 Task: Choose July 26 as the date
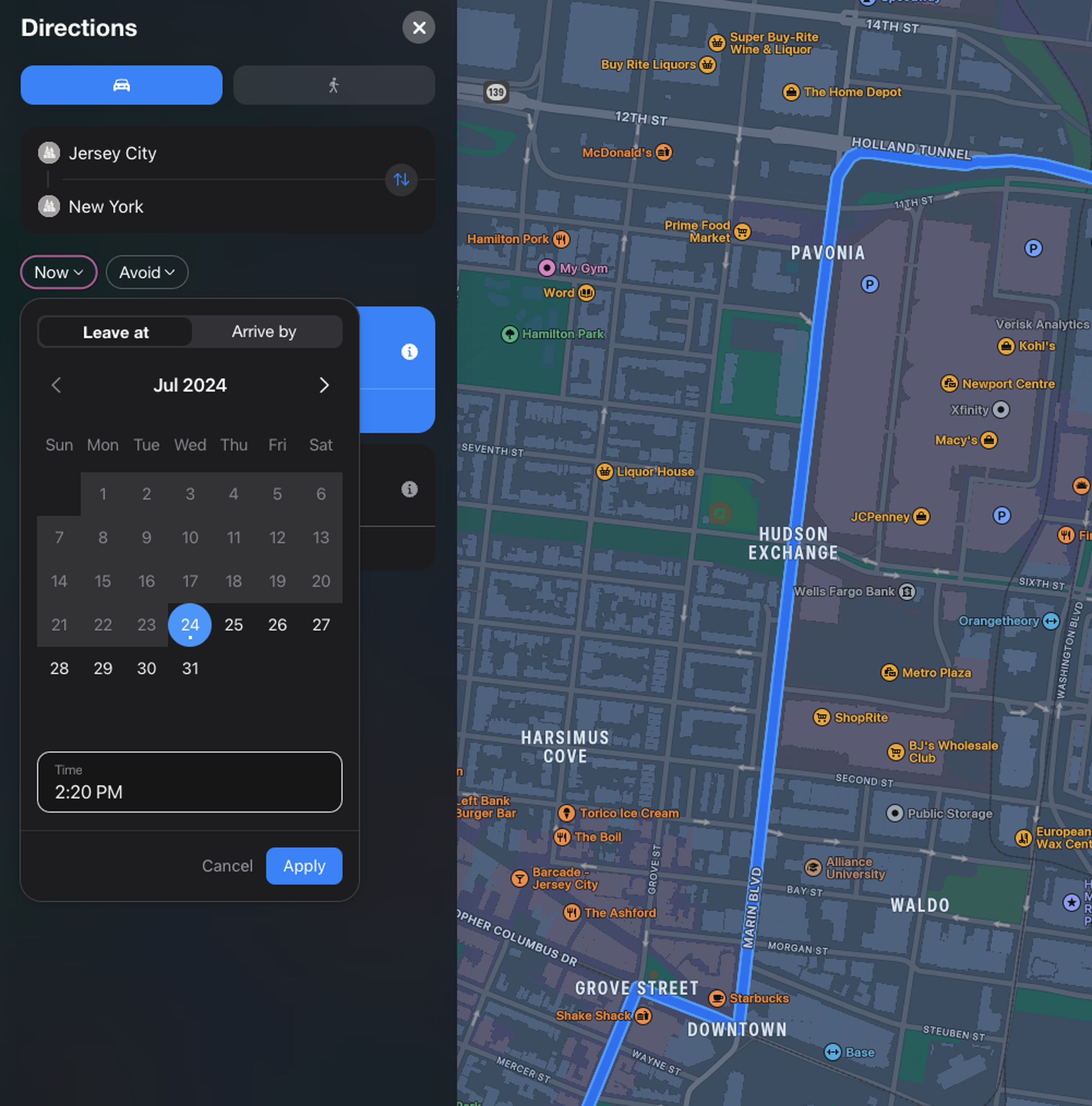[278, 624]
